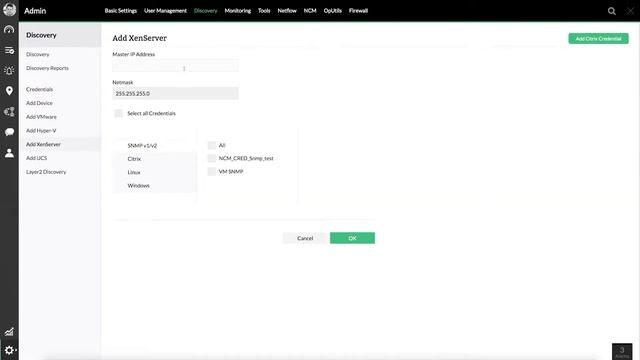The image size is (640, 360).
Task: Click the Admin title text
Action: pos(35,11)
